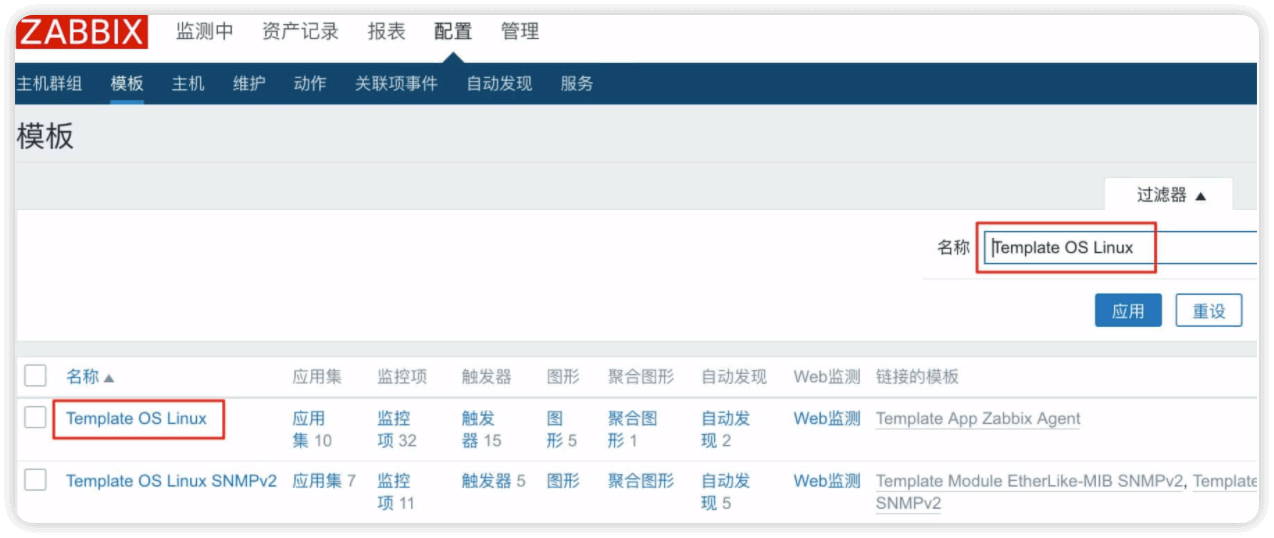Go to 关联项事件 submenu
Image resolution: width=1274 pixels, height=538 pixels.
pyautogui.click(x=396, y=84)
